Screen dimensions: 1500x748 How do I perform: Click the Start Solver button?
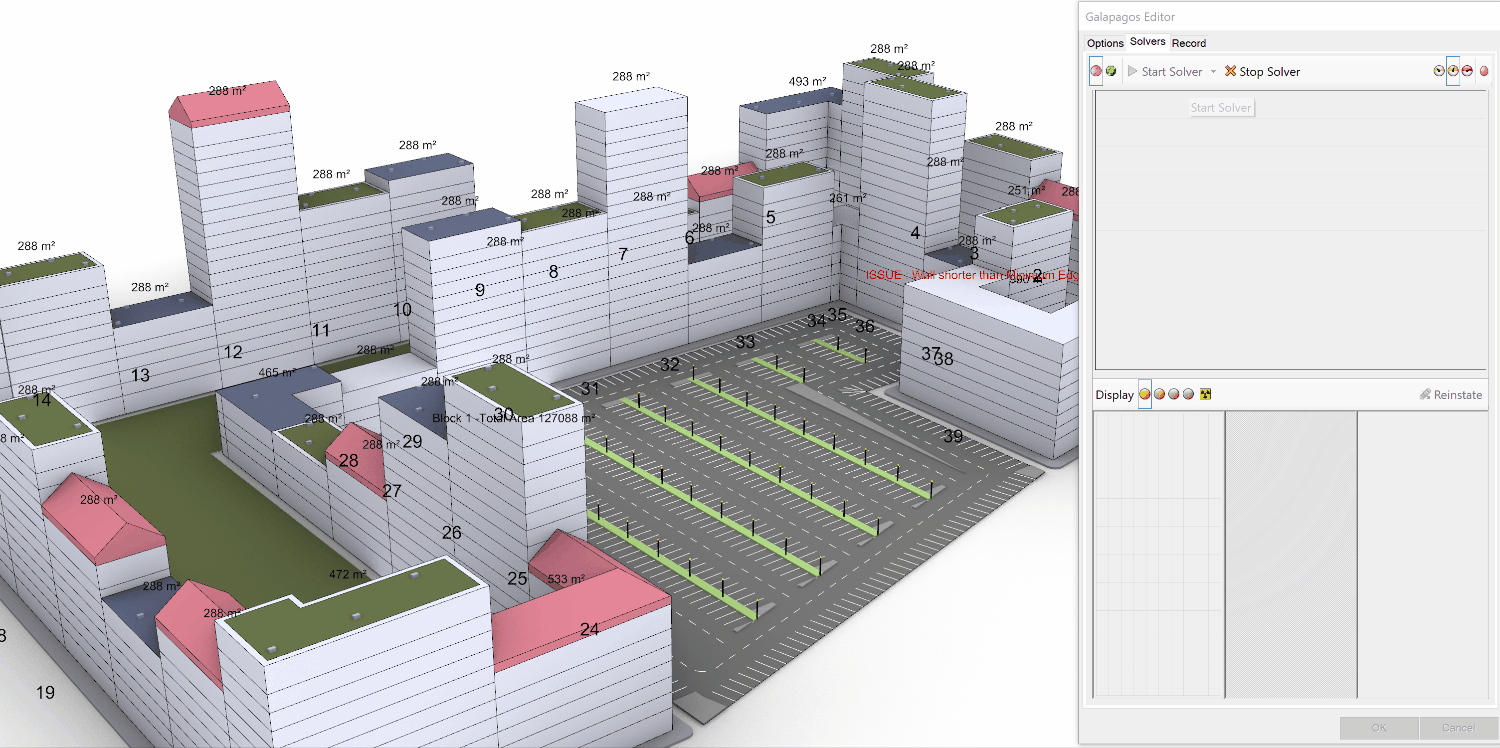(x=1166, y=72)
